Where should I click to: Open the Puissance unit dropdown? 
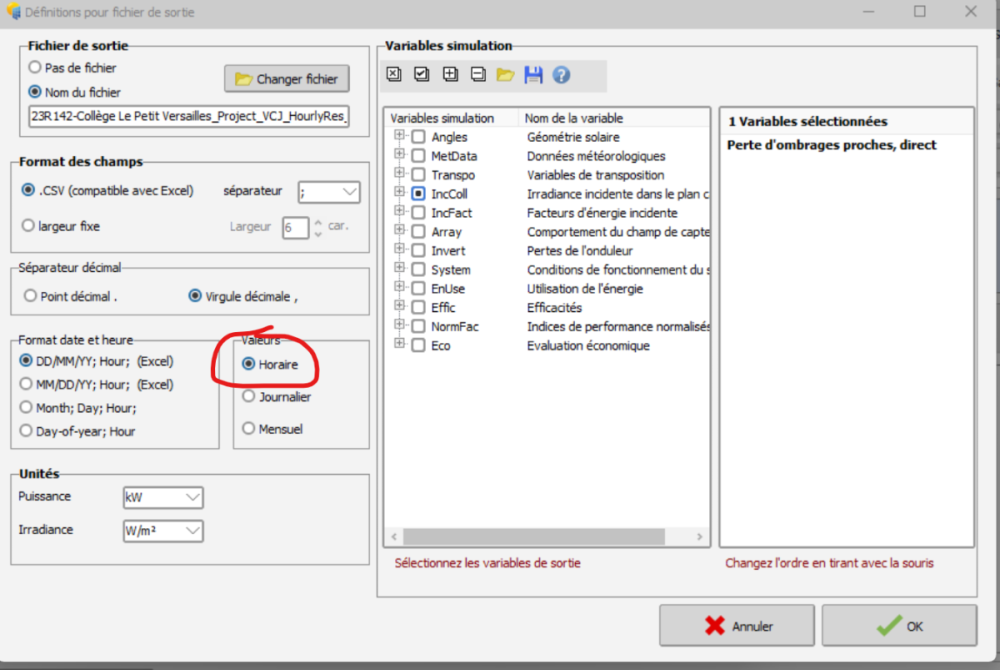click(162, 497)
